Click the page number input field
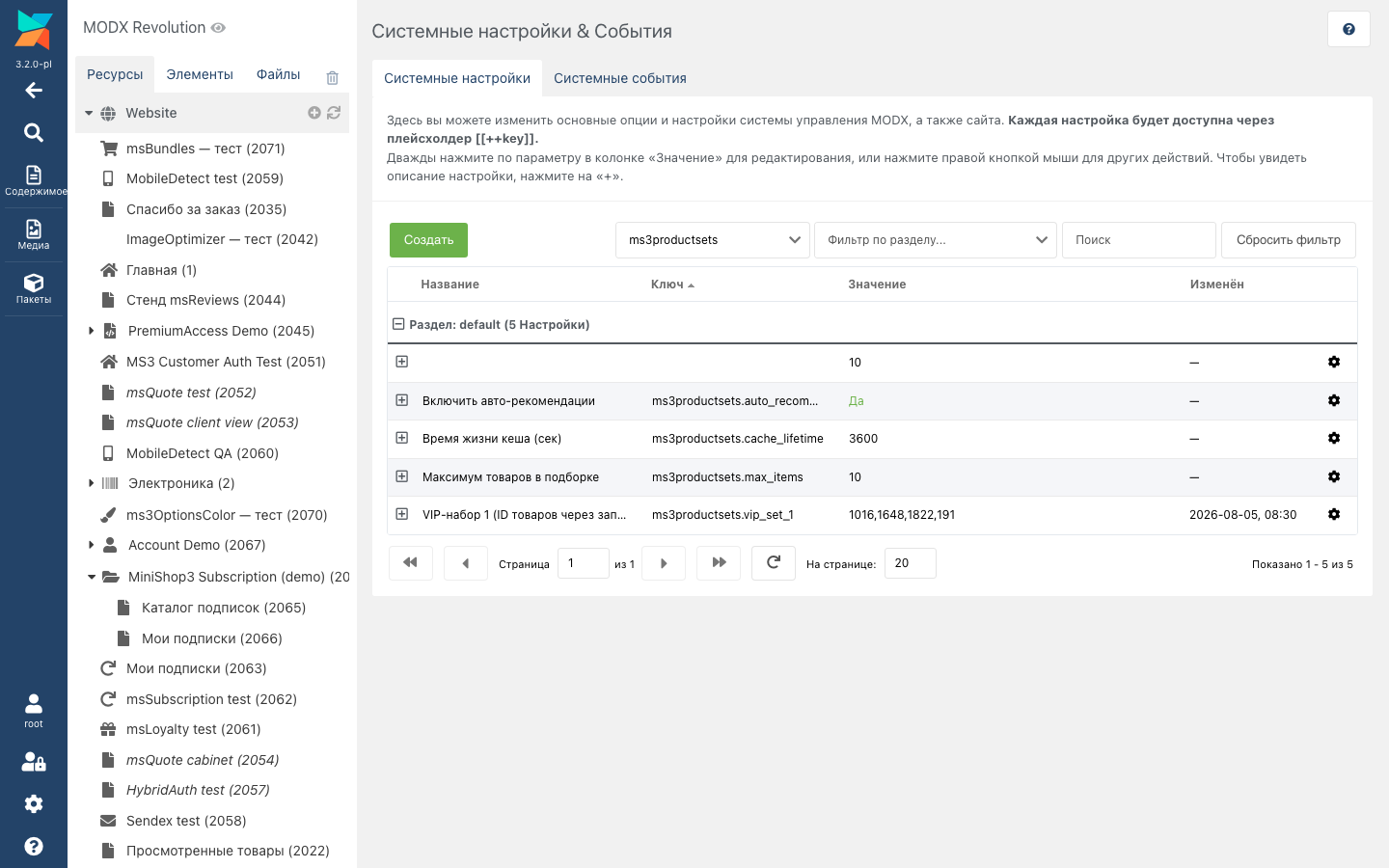Screen dimensions: 1389x868 (x=584, y=563)
